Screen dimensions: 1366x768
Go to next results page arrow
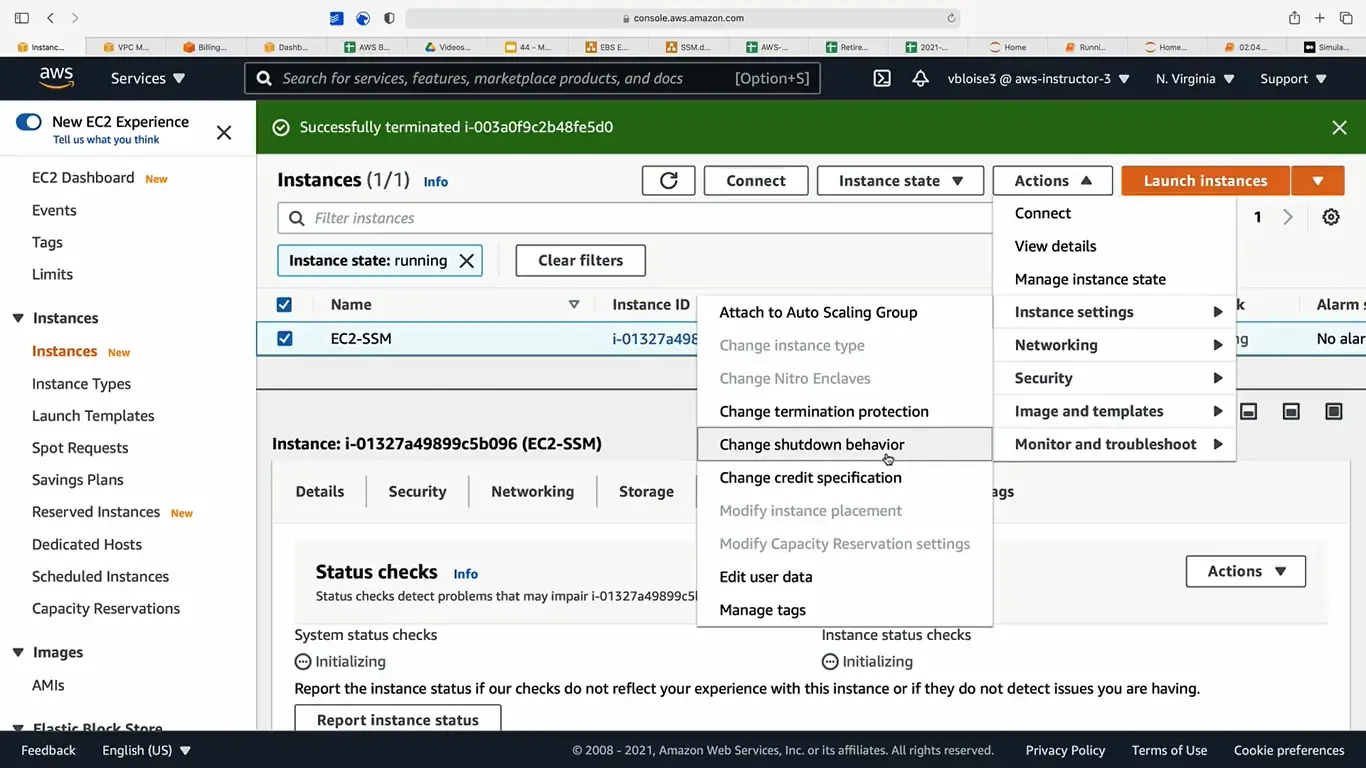click(x=1288, y=217)
